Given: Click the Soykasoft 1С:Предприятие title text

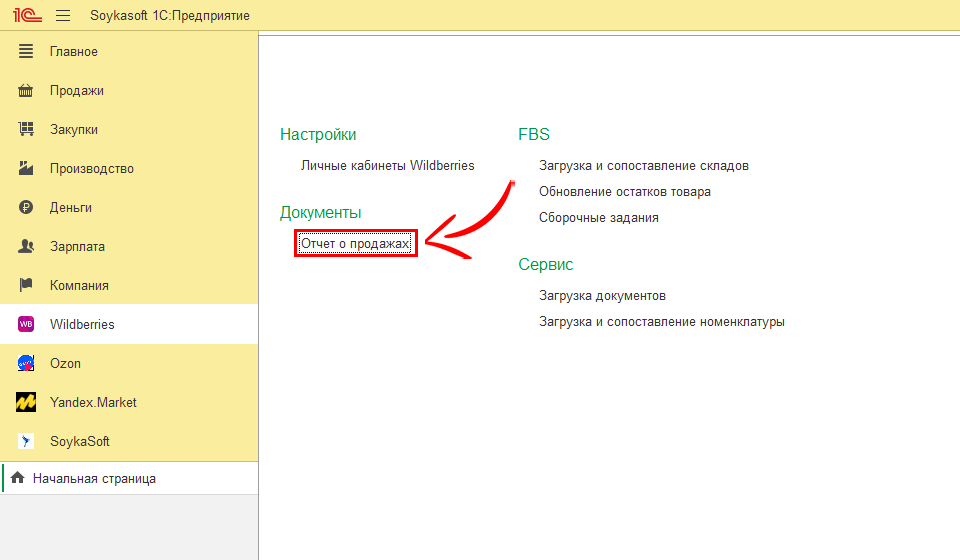Looking at the screenshot, I should 170,15.
